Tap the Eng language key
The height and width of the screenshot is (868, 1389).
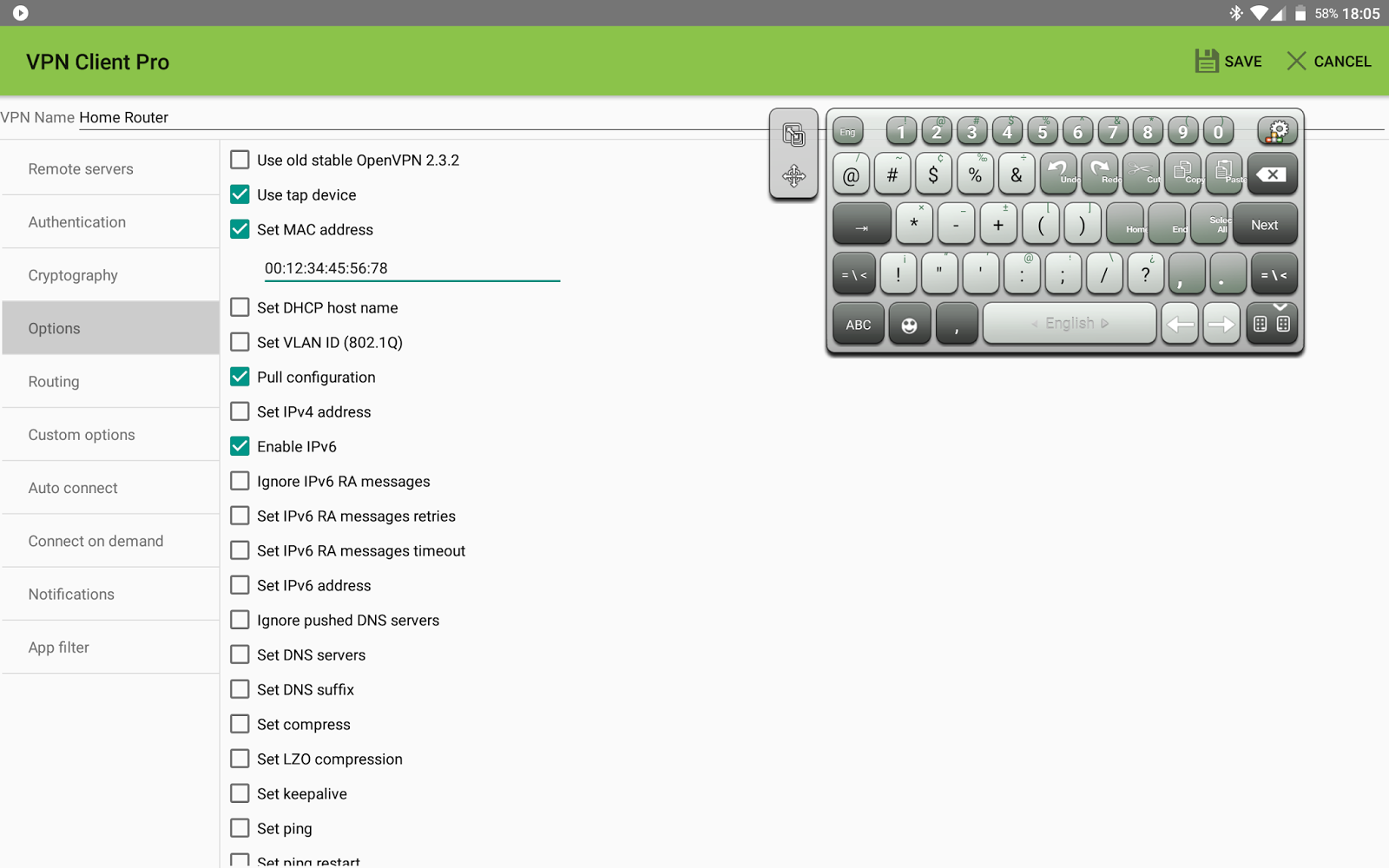click(848, 132)
